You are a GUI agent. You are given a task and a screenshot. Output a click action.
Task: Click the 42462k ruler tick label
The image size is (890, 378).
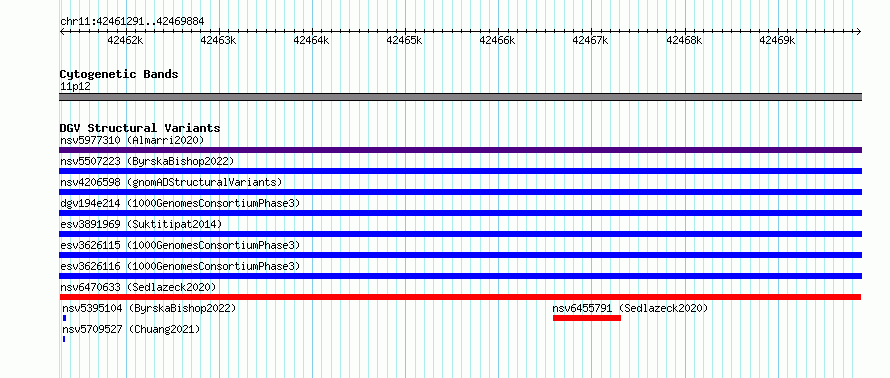(125, 40)
